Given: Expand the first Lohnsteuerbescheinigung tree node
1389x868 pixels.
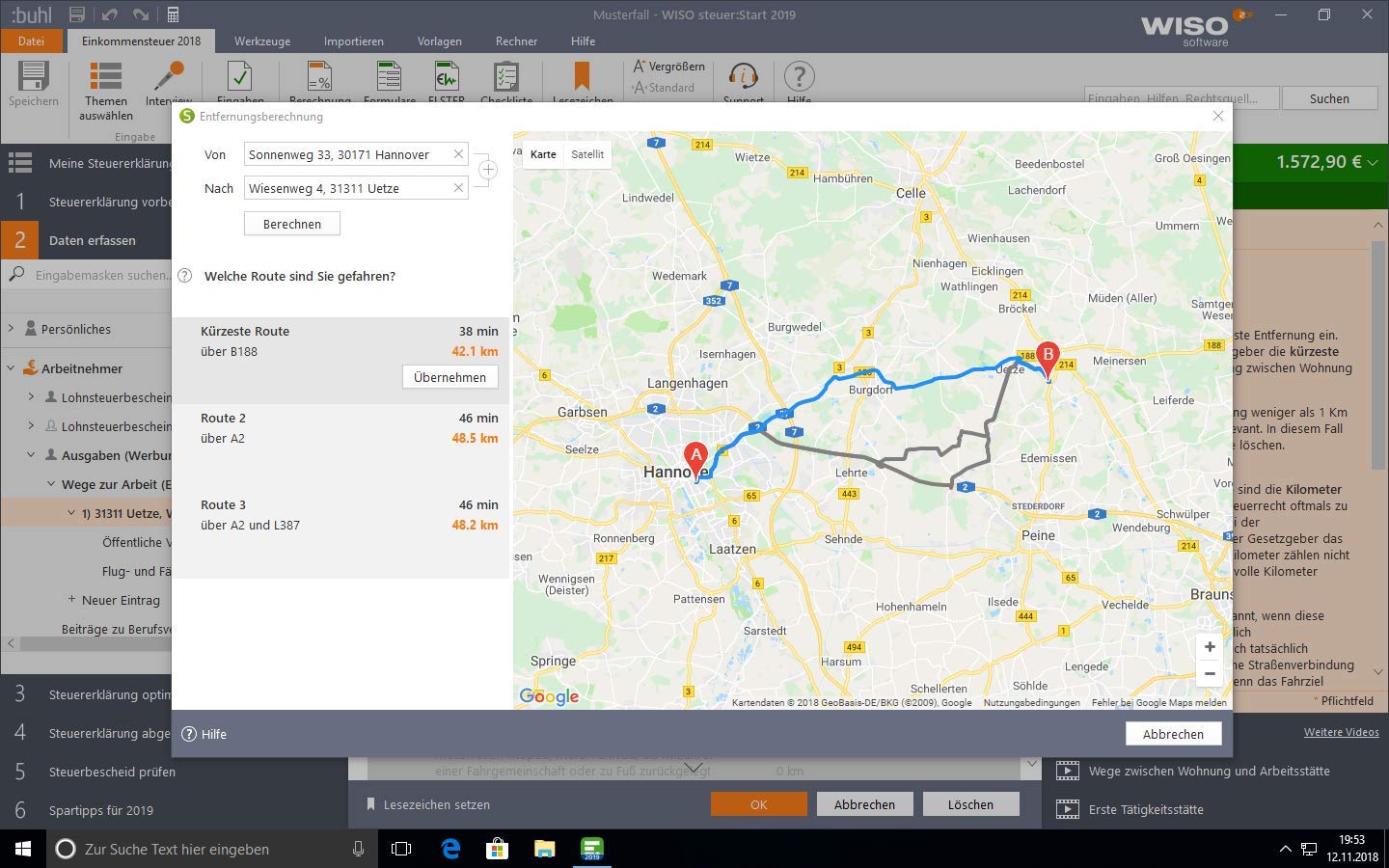Looking at the screenshot, I should (31, 397).
